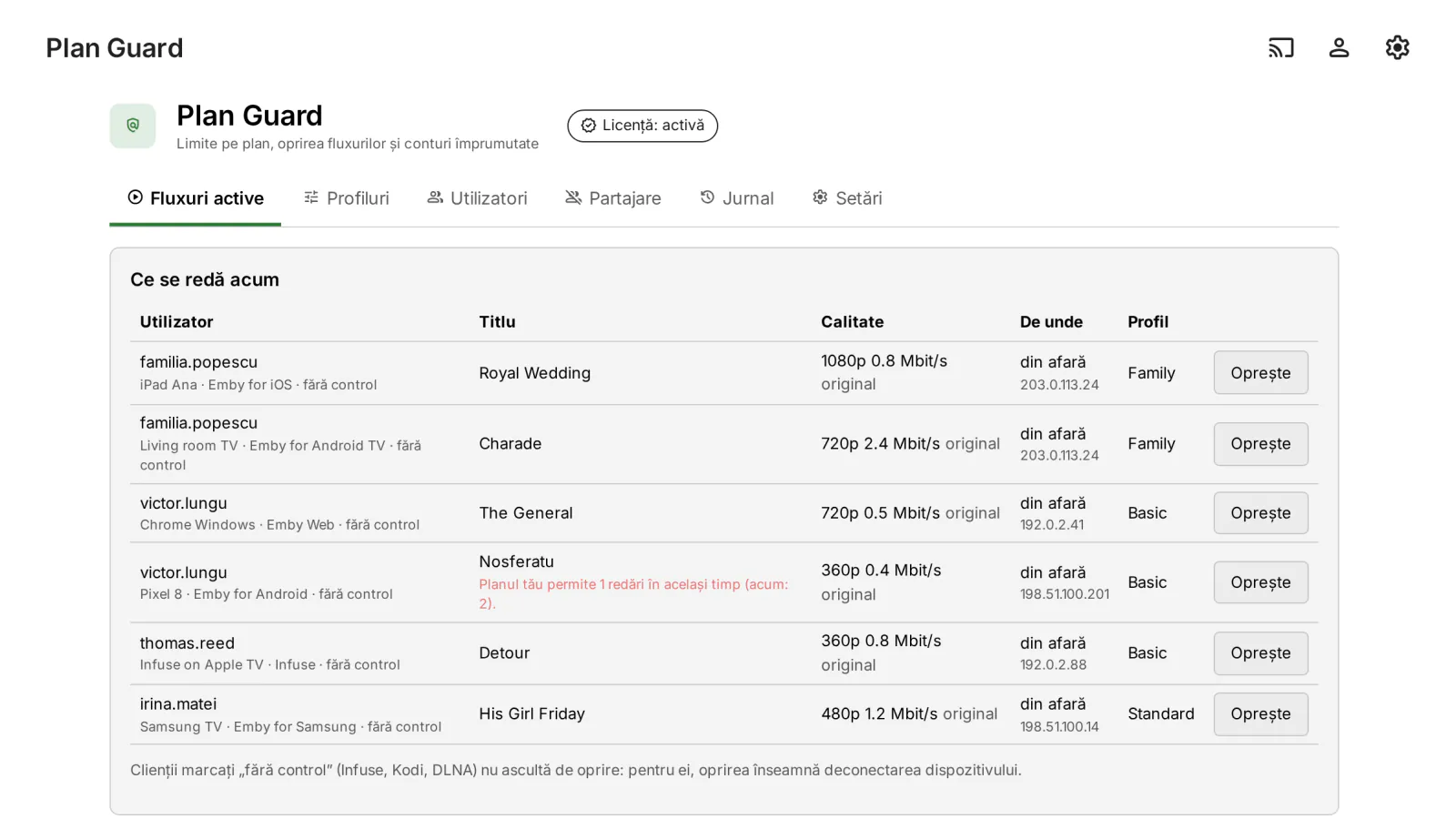Stop the His Girl Friday stream
Screen dimensions: 1456x819
pyautogui.click(x=1260, y=714)
